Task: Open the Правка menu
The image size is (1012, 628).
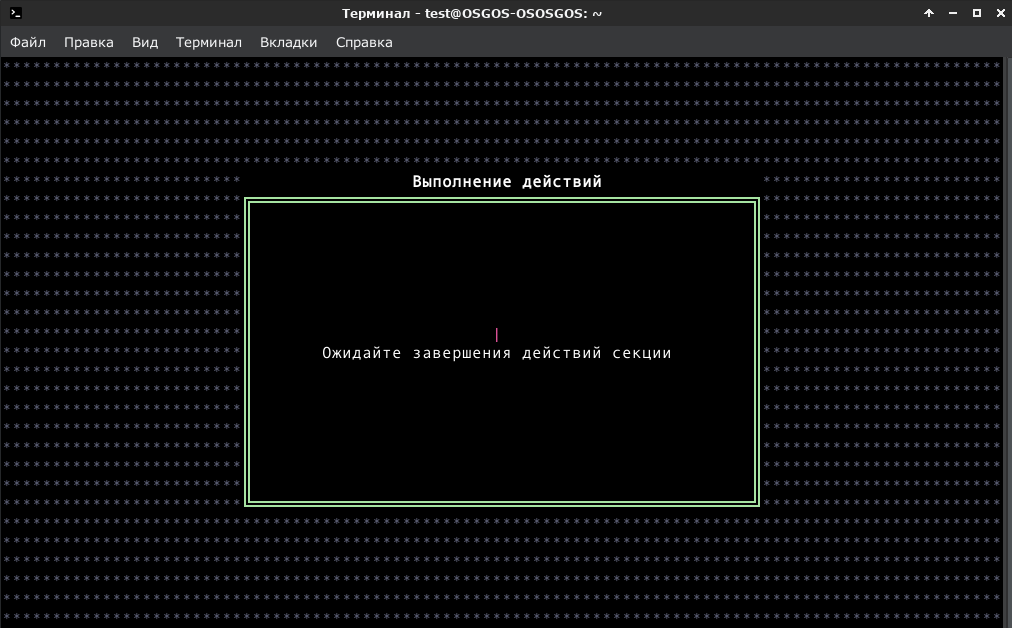Action: 88,43
